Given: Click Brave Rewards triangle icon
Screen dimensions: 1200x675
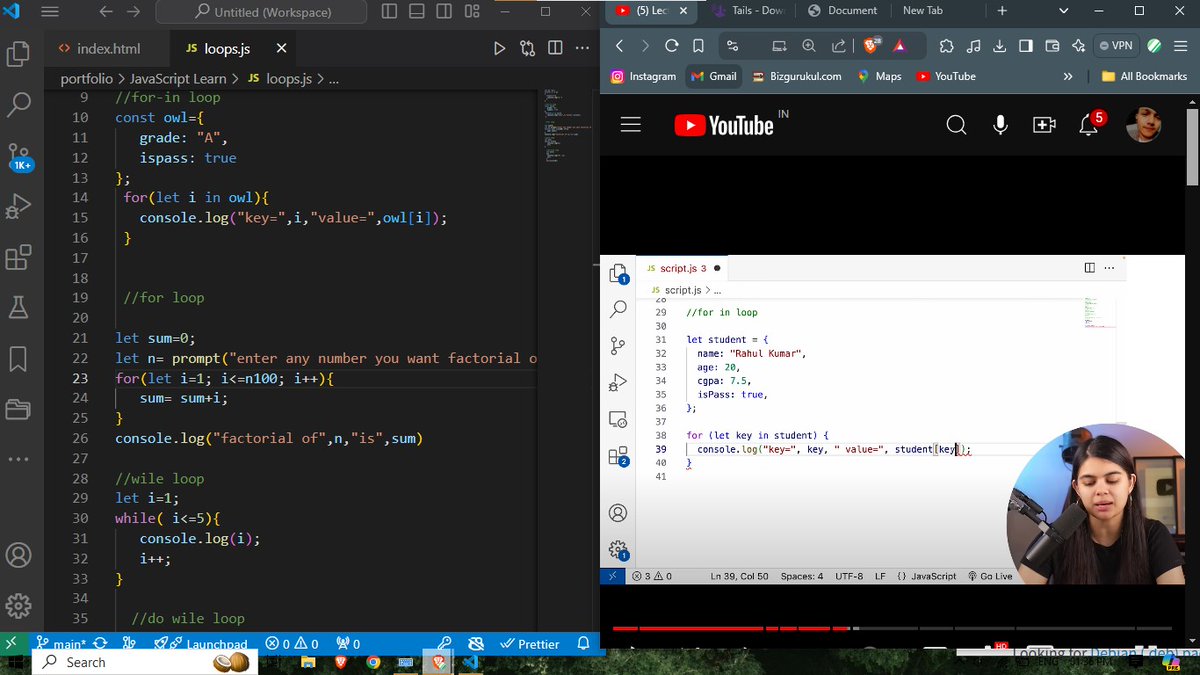Looking at the screenshot, I should (899, 46).
